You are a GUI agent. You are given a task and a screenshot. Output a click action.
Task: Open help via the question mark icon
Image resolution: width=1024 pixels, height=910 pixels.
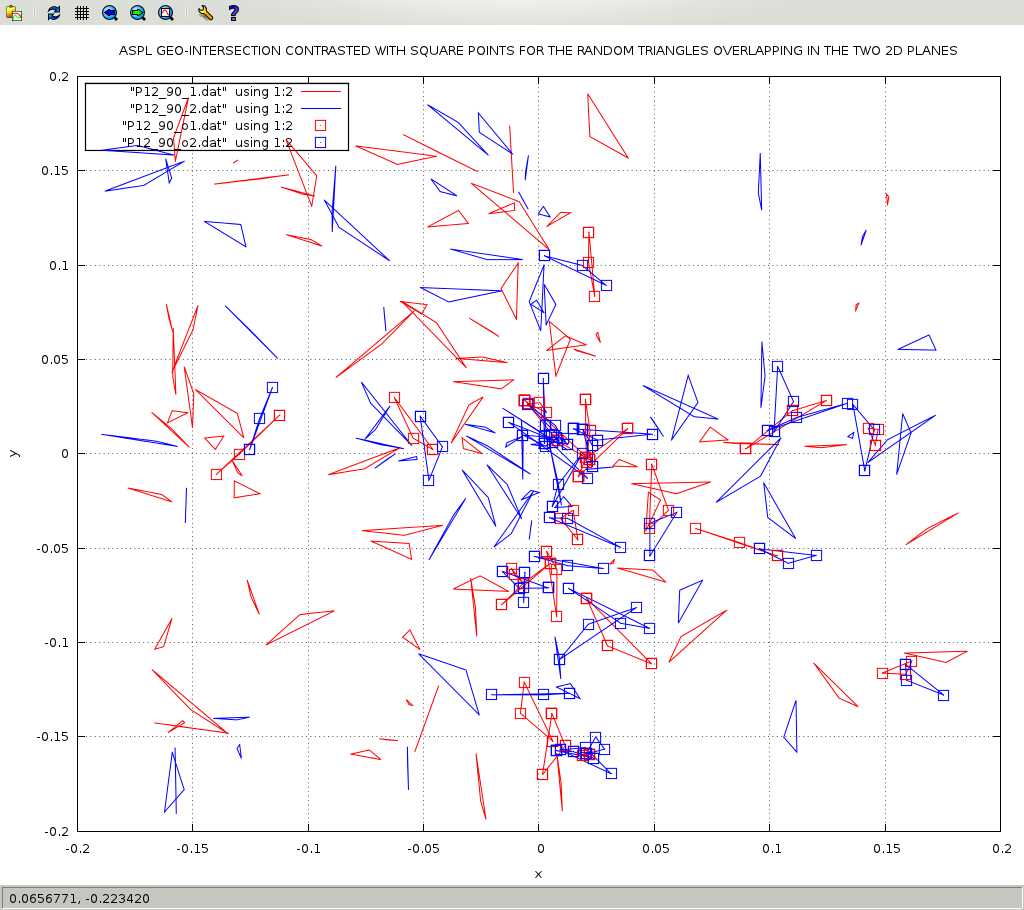coord(233,13)
